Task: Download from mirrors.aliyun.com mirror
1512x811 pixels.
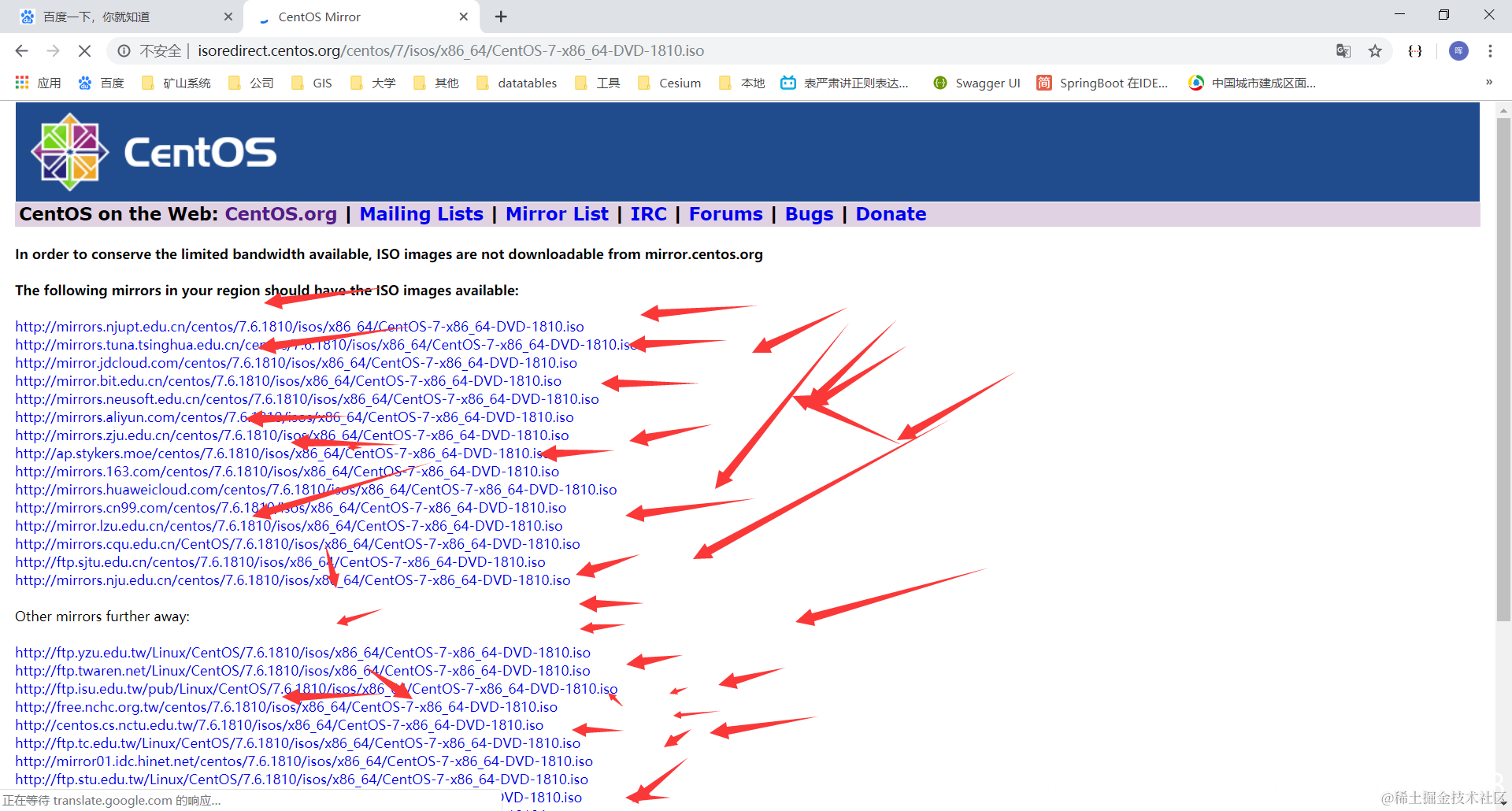Action: click(x=295, y=417)
